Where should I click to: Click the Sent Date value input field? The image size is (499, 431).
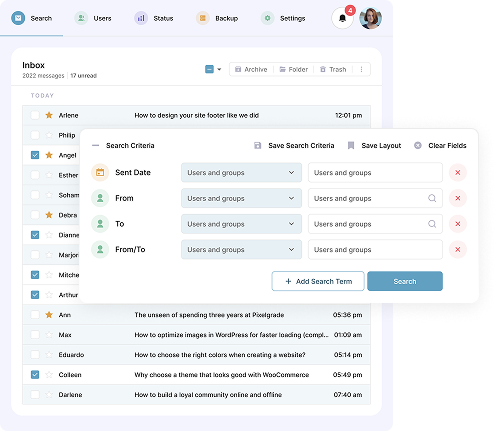click(375, 173)
